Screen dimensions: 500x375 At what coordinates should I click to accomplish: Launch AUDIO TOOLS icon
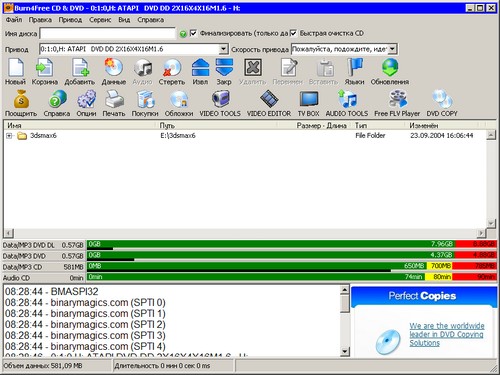coord(347,99)
